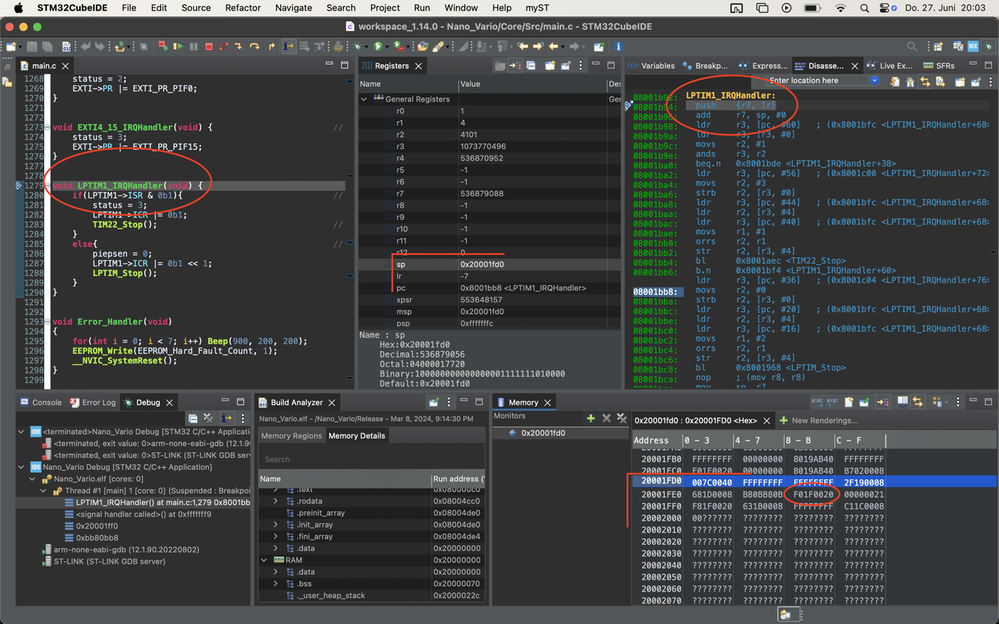The height and width of the screenshot is (624, 999).
Task: Open the disassembly location dropdown
Action: [x=874, y=81]
